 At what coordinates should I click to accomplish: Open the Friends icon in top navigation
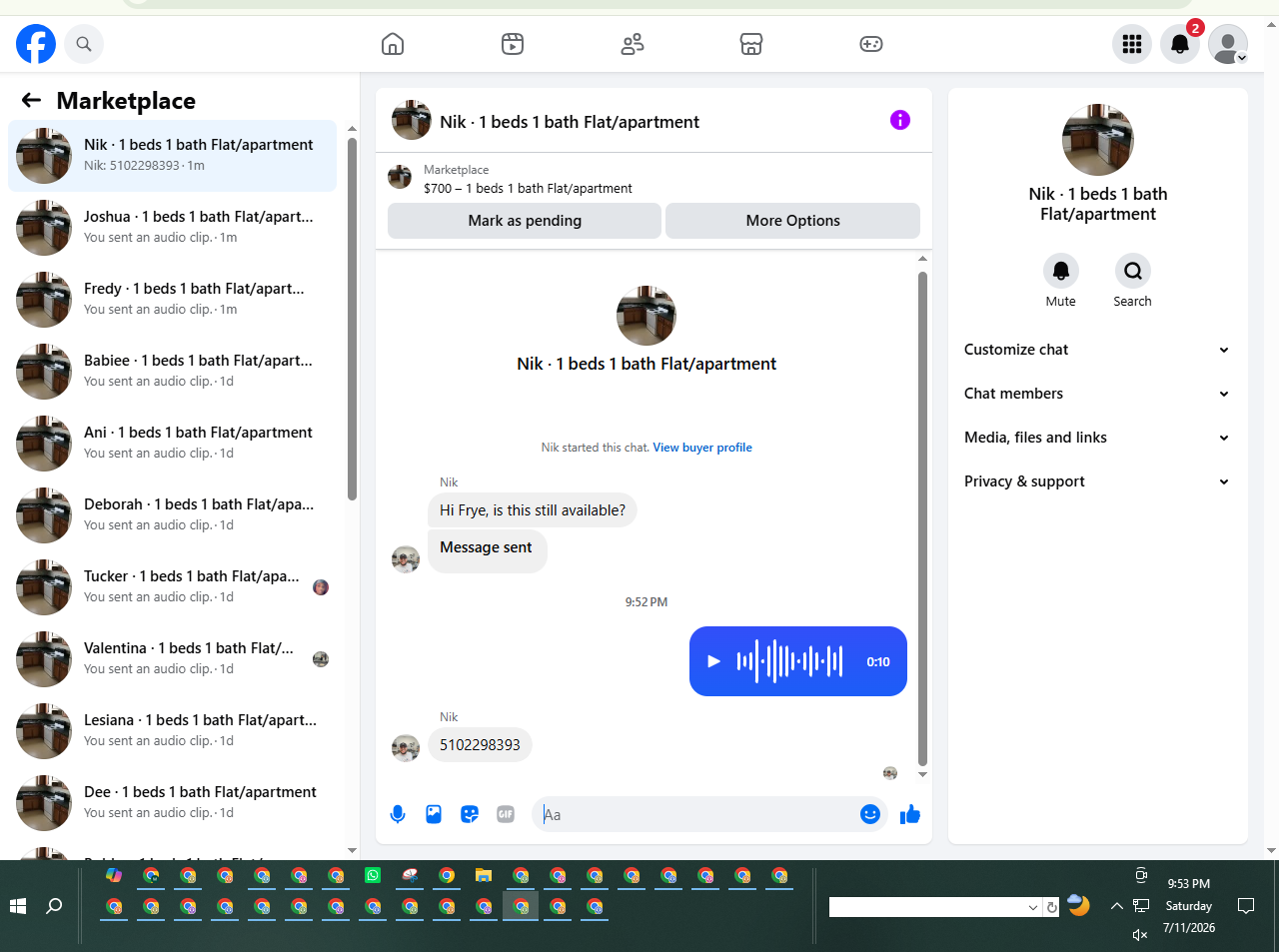point(633,44)
